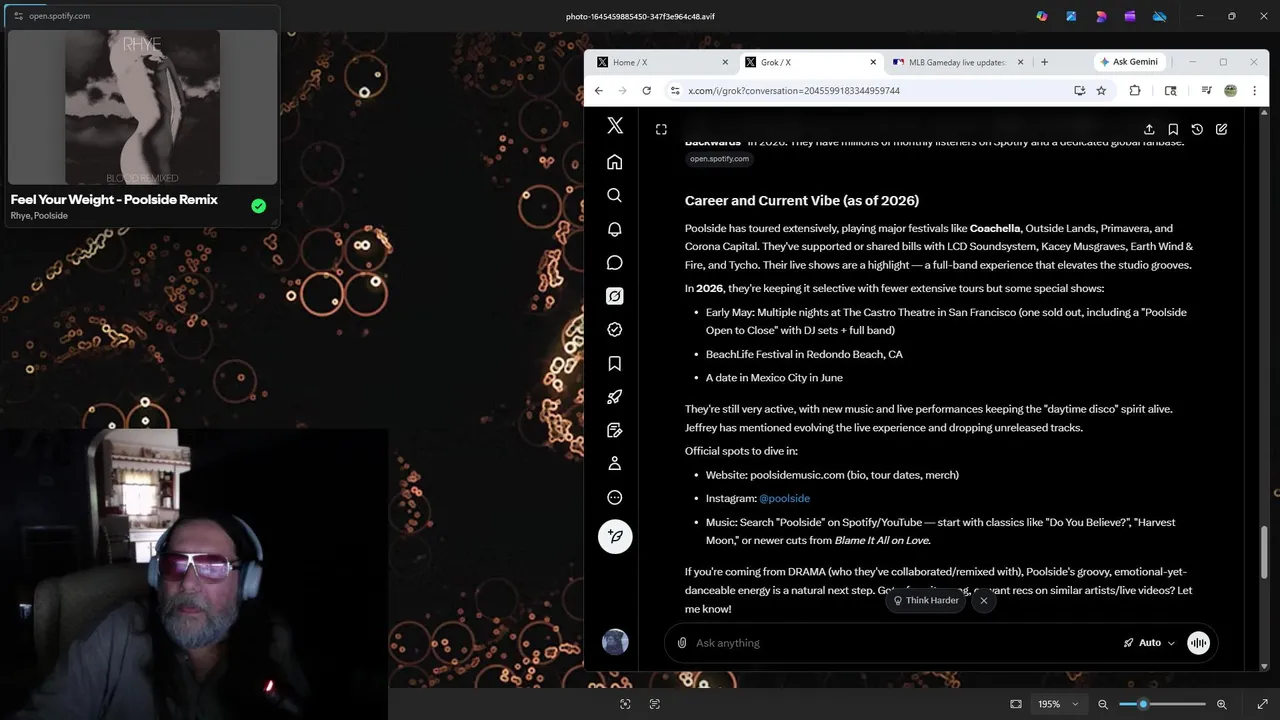Image resolution: width=1280 pixels, height=720 pixels.
Task: Click the Photos zoom in magnifier
Action: point(1221,704)
